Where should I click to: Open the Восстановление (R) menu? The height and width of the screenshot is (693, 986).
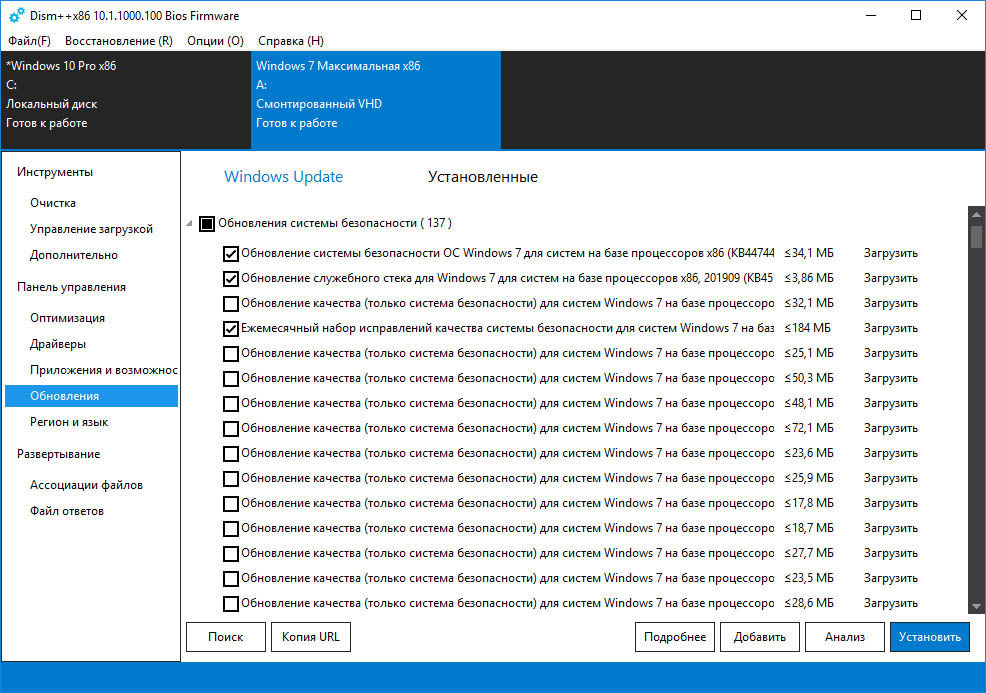[x=118, y=41]
